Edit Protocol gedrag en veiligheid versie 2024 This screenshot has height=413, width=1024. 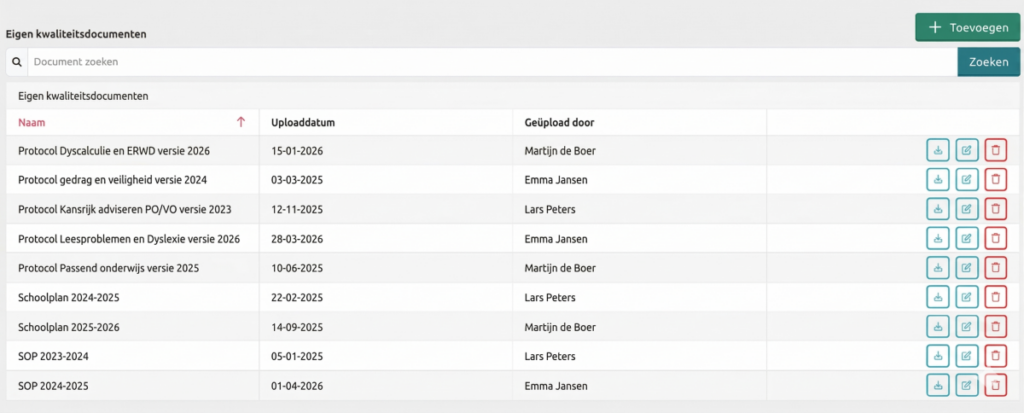[x=967, y=180]
